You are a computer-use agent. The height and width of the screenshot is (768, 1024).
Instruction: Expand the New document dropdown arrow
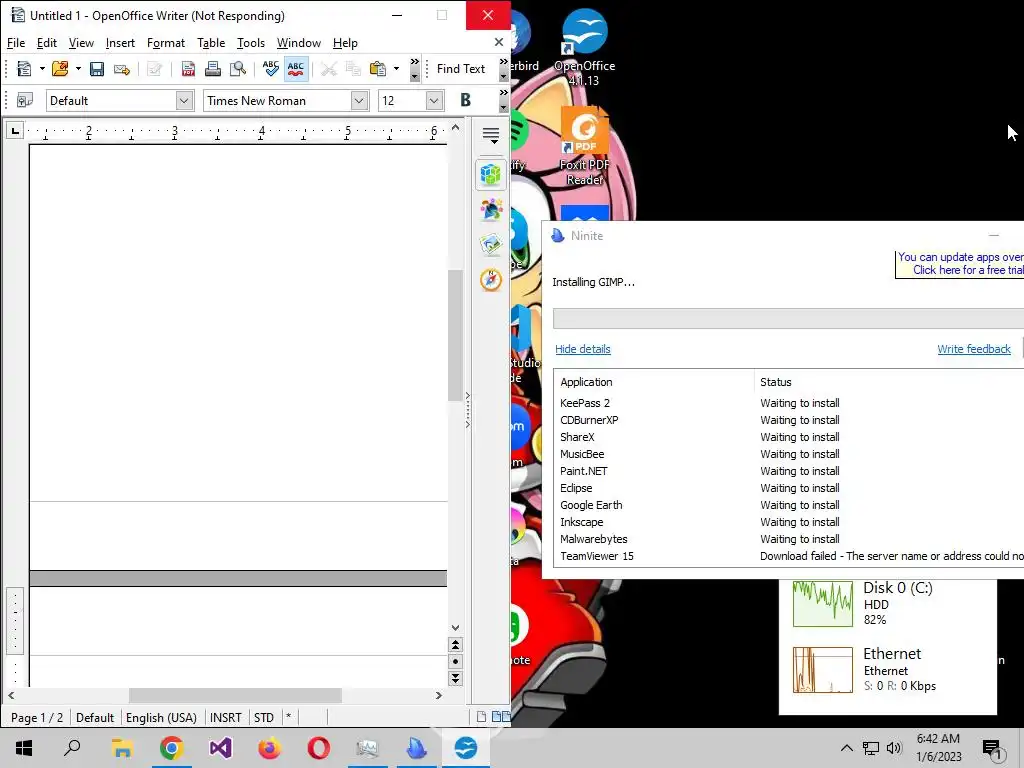[x=42, y=69]
